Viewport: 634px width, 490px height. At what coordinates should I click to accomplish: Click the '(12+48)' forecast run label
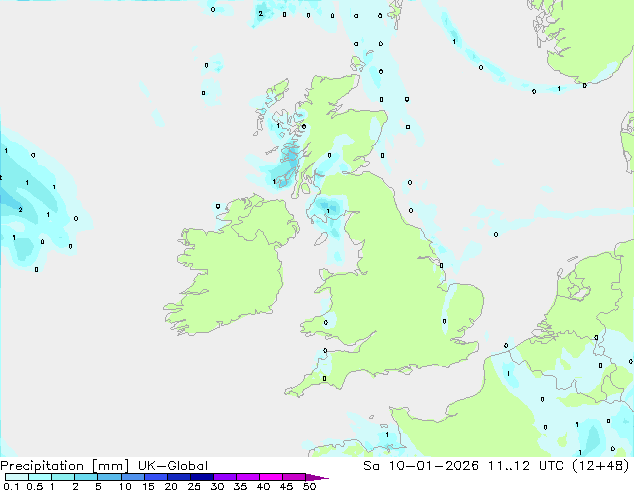(601, 466)
